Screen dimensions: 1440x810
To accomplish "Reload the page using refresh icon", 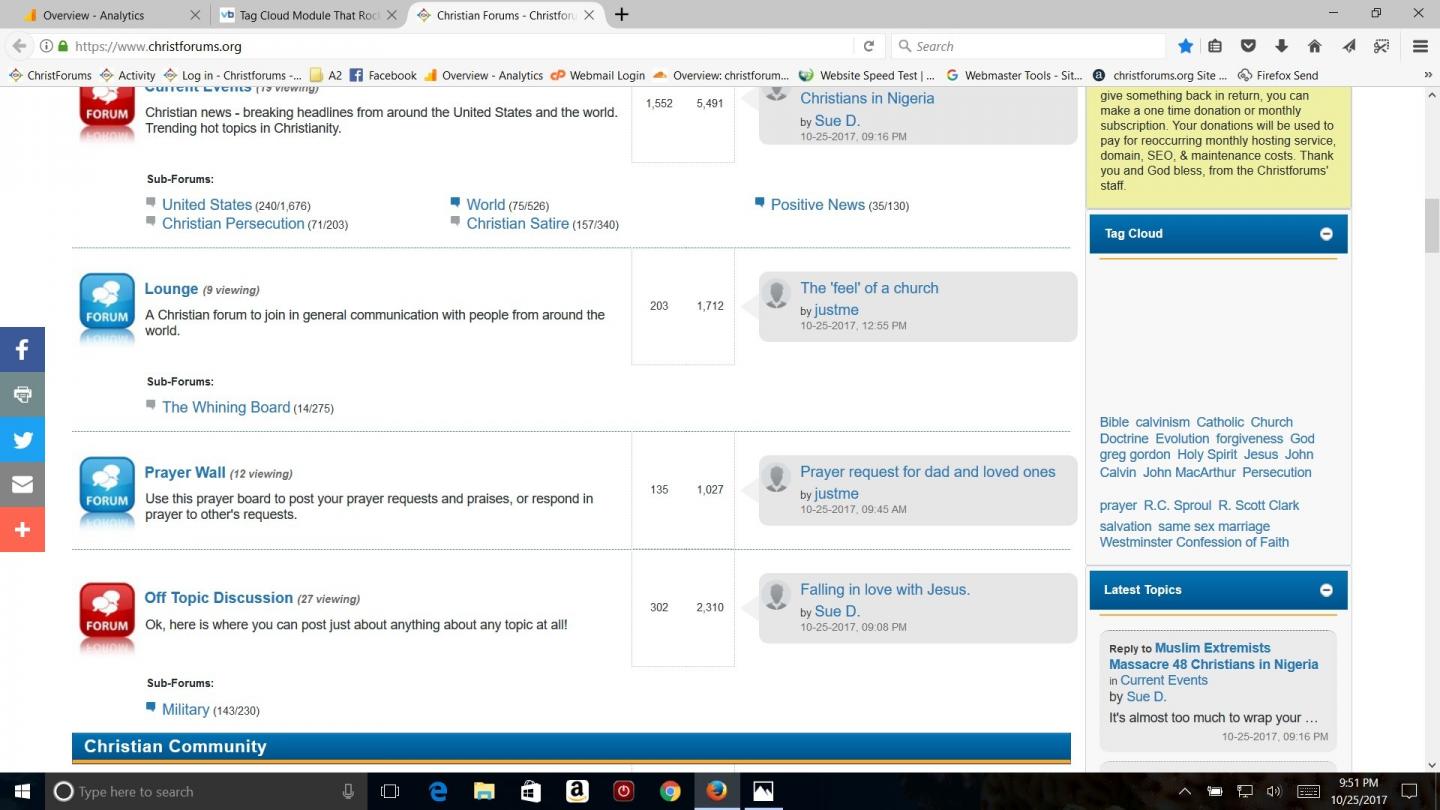I will coord(868,46).
